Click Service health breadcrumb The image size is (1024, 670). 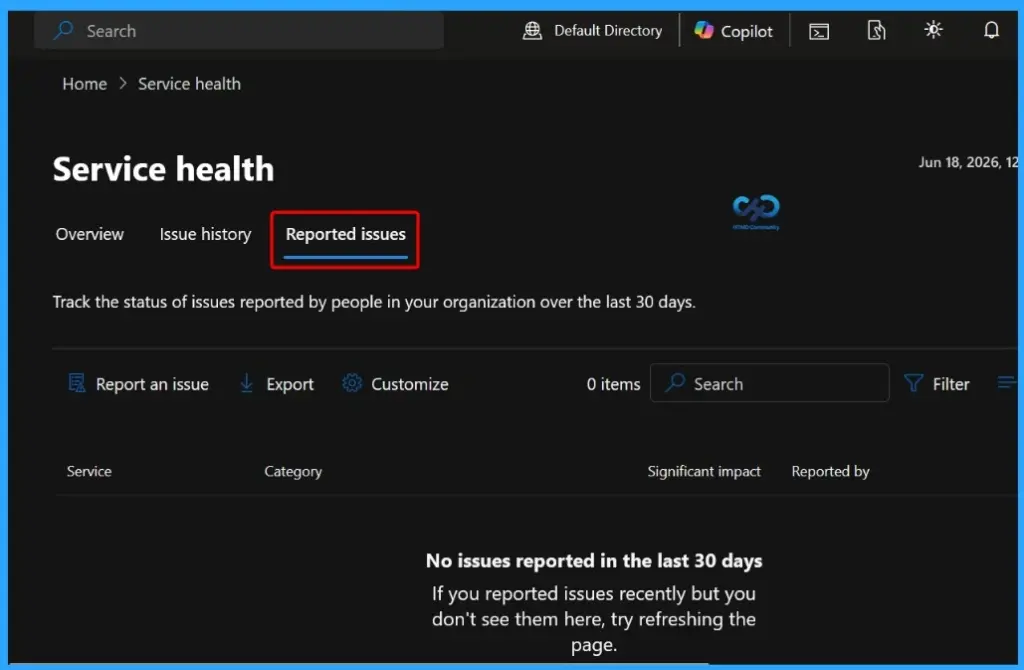point(189,84)
